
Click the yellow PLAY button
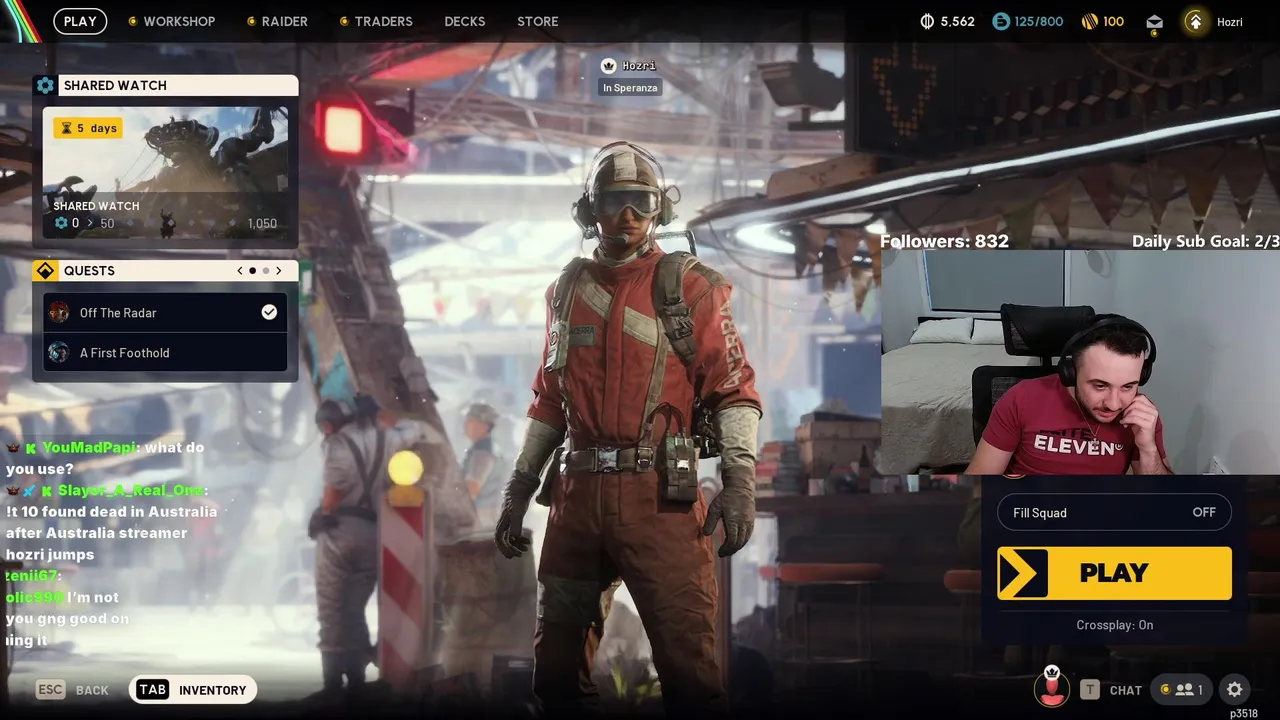click(x=1114, y=573)
